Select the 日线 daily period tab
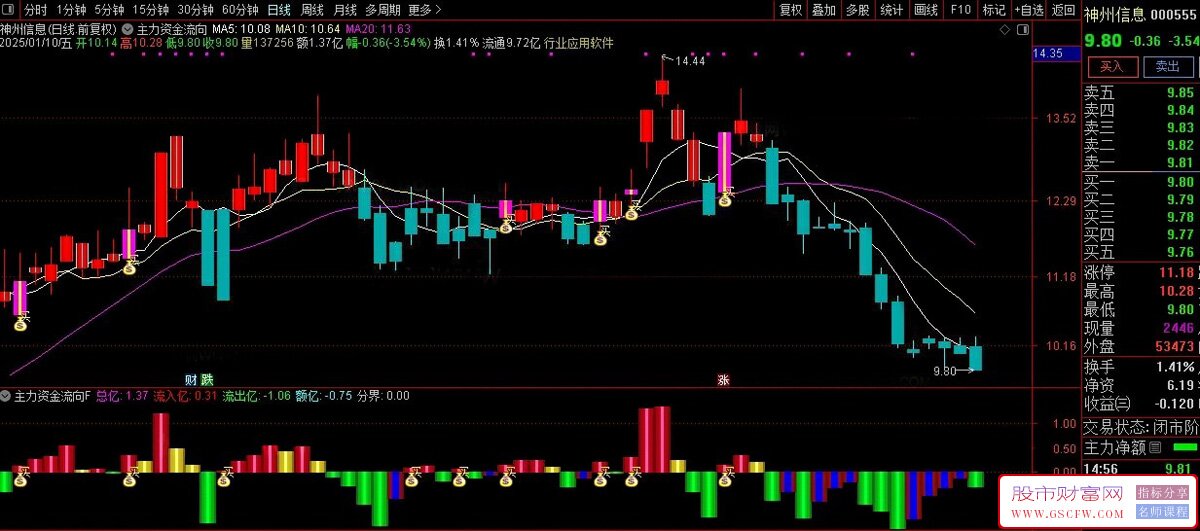Viewport: 1200px width, 531px height. tap(278, 10)
